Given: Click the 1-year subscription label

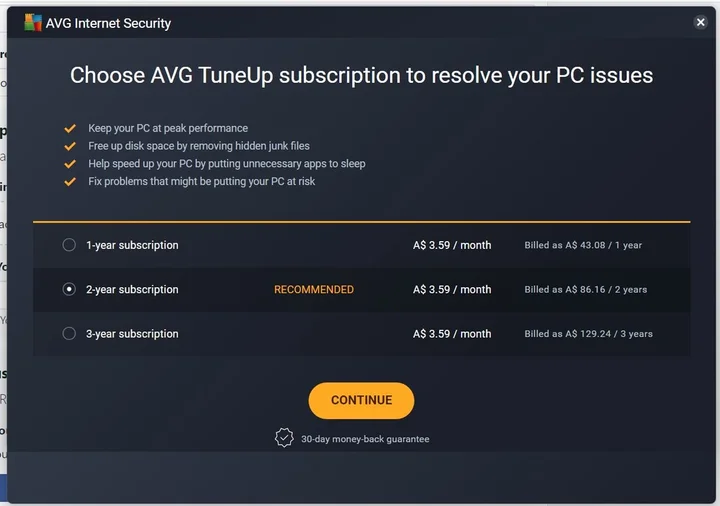Looking at the screenshot, I should click(x=132, y=245).
